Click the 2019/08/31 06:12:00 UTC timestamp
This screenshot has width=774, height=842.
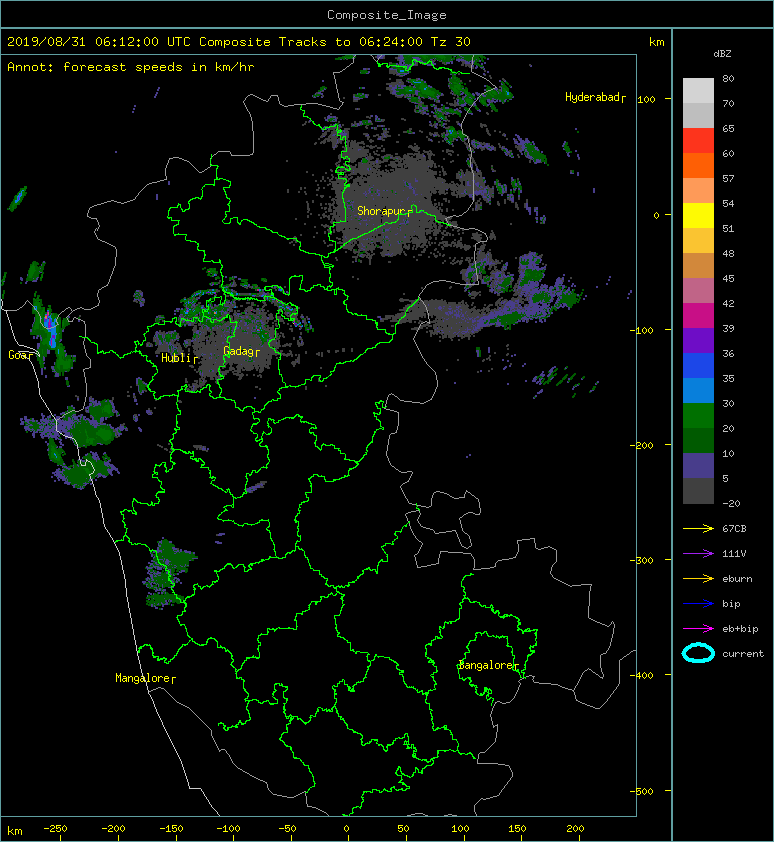[99, 42]
